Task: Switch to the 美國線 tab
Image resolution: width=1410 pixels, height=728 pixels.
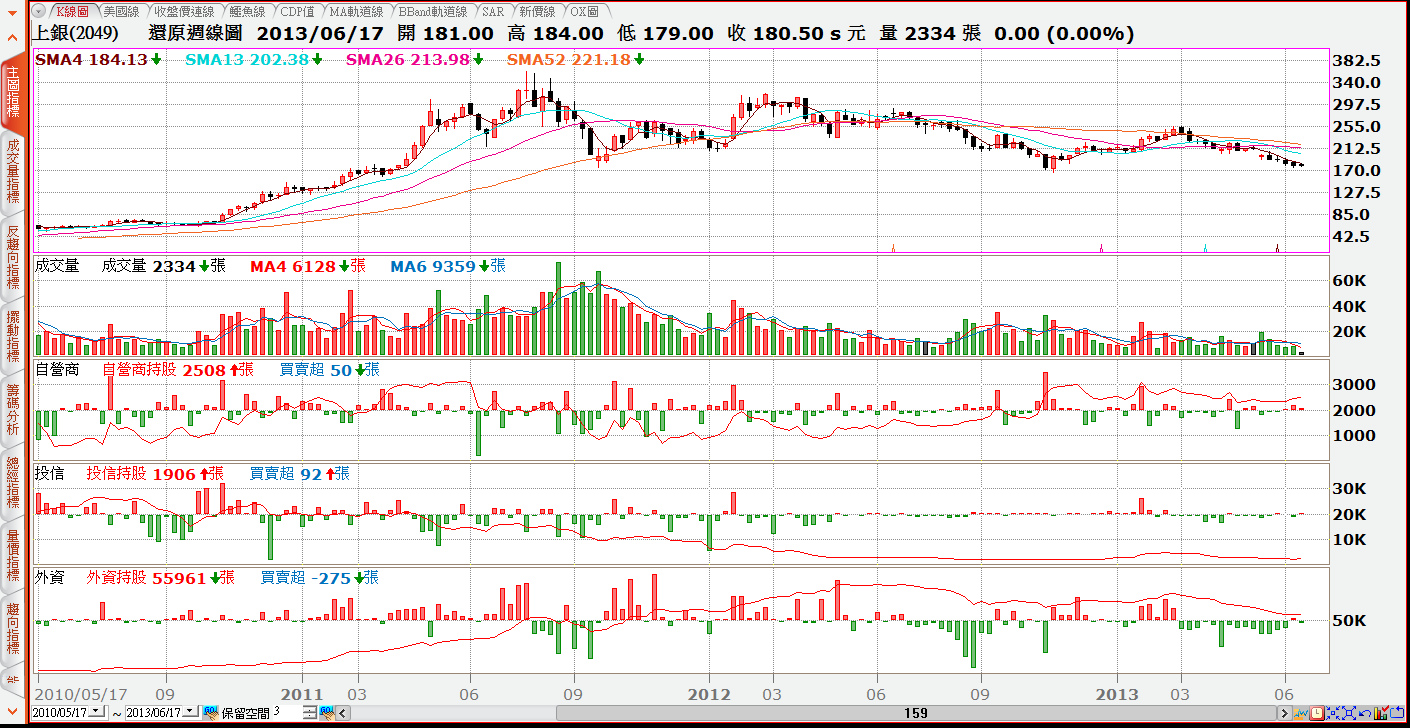Action: pyautogui.click(x=121, y=11)
